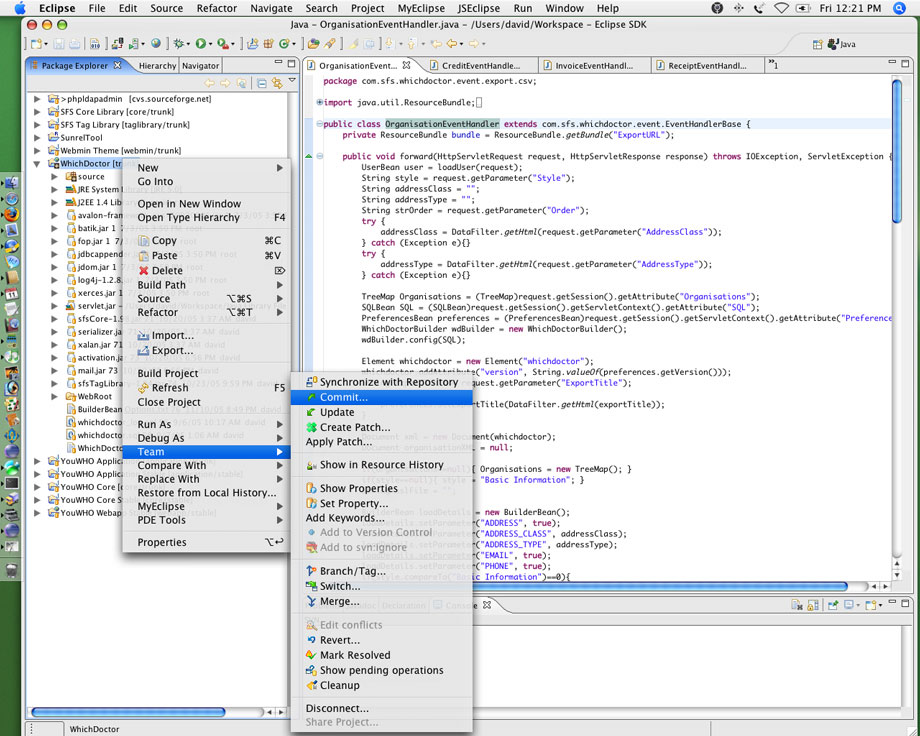Expand the collapsed import block in editor
The height and width of the screenshot is (736, 920).
(320, 103)
